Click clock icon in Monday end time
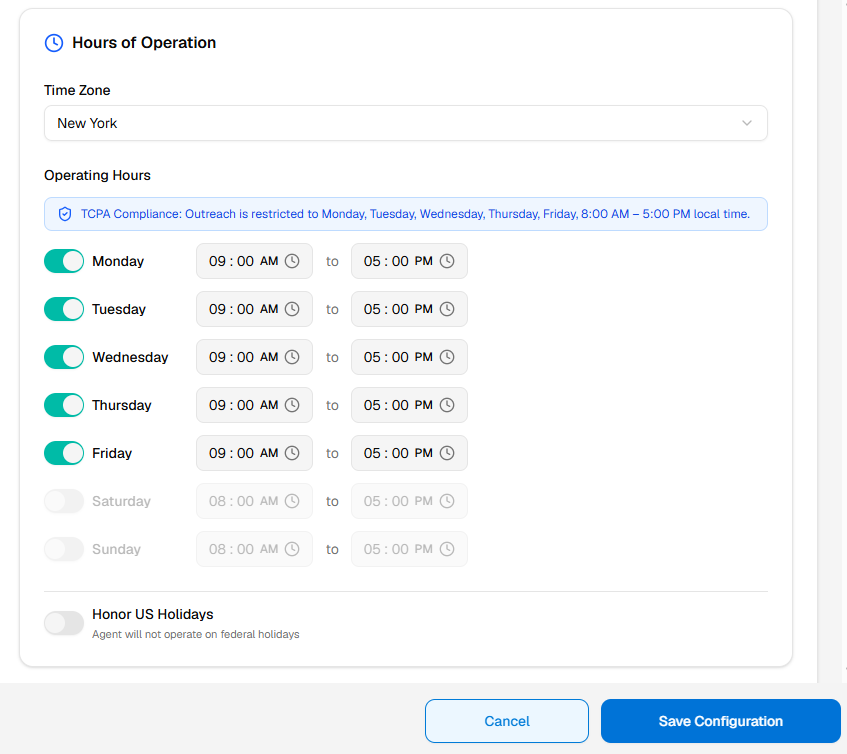847x754 pixels. coord(447,261)
